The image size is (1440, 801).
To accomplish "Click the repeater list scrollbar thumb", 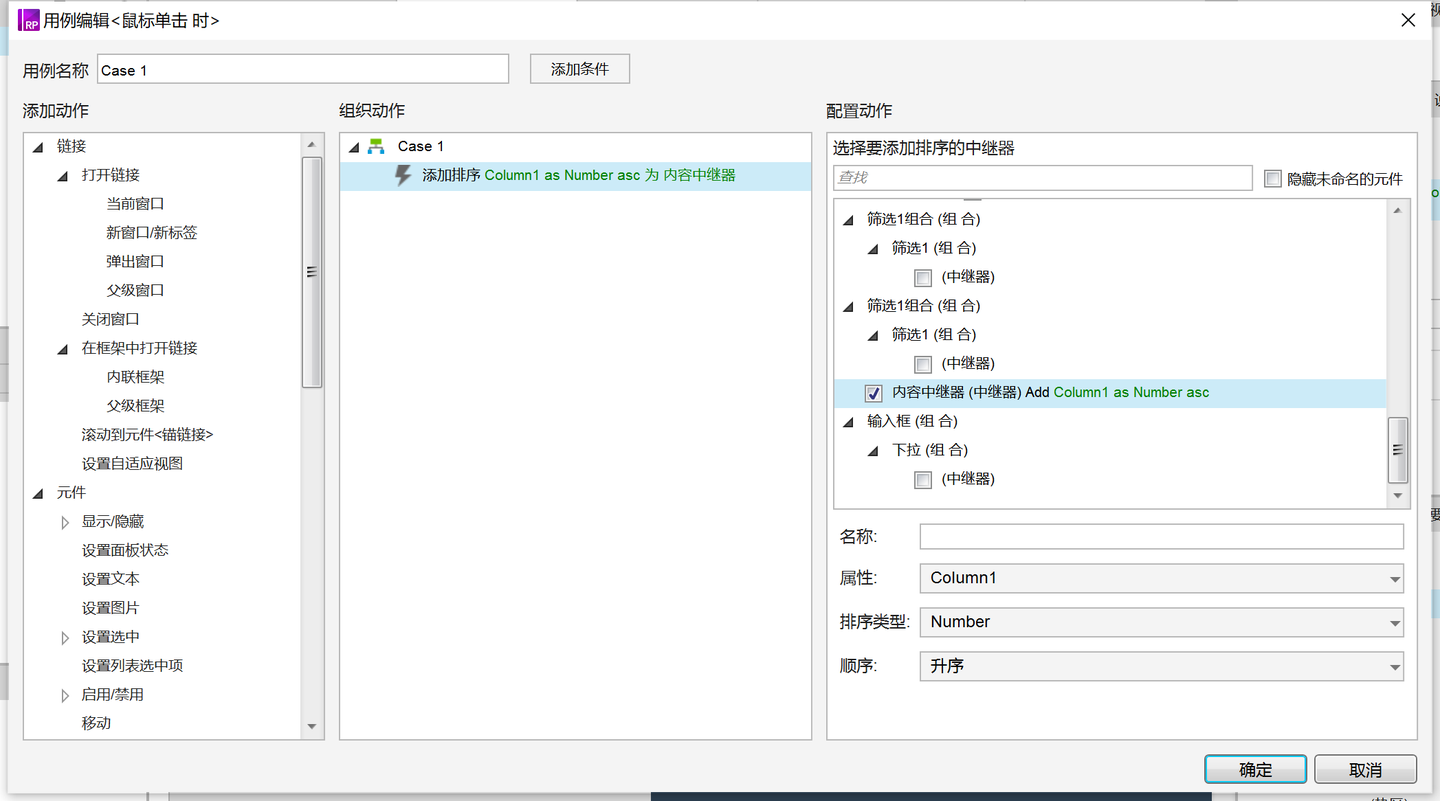I will coord(1397,450).
